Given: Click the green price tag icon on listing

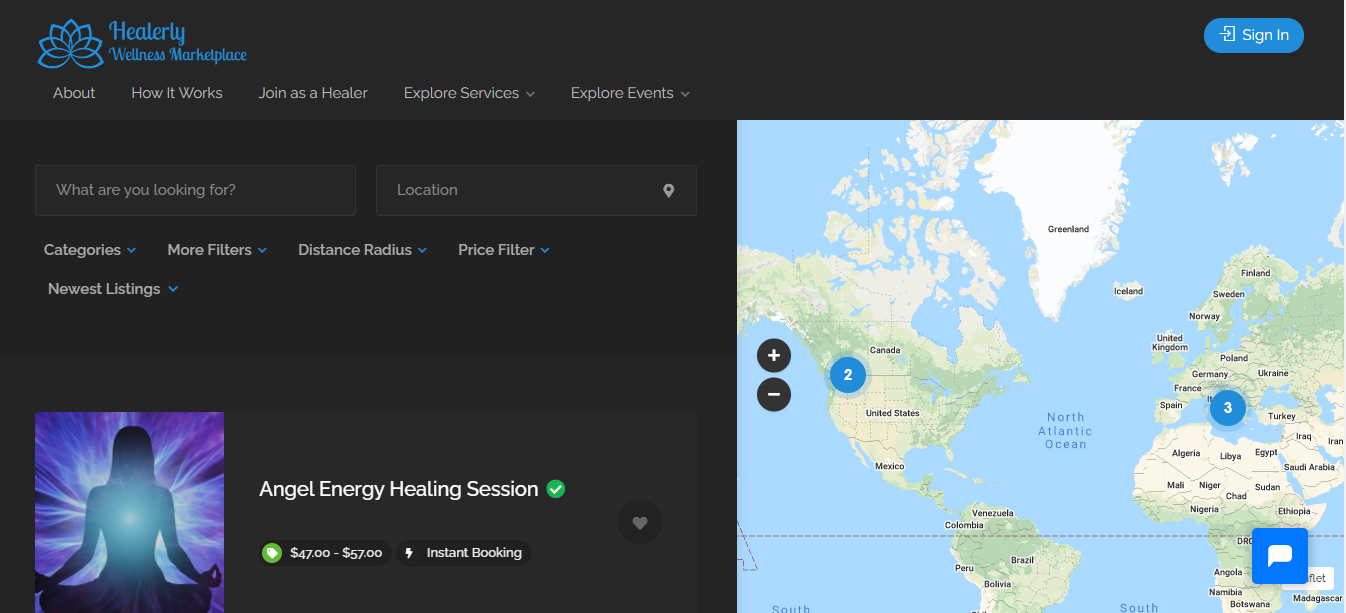Looking at the screenshot, I should point(271,552).
